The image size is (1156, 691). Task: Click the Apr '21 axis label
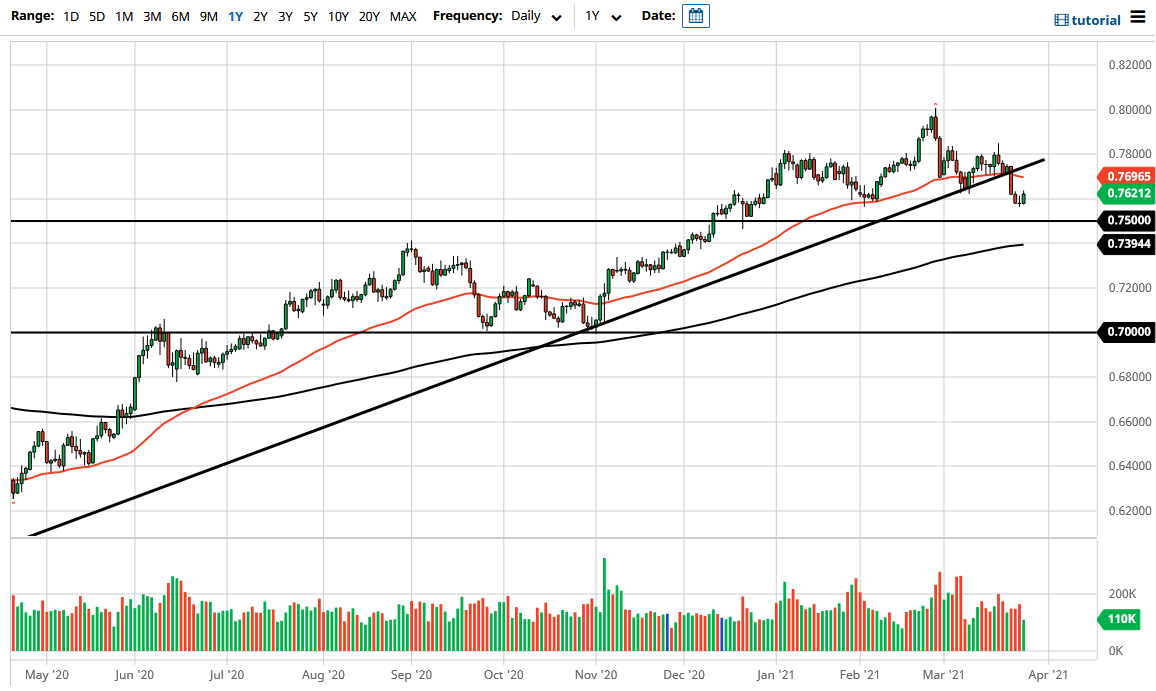click(x=1048, y=674)
